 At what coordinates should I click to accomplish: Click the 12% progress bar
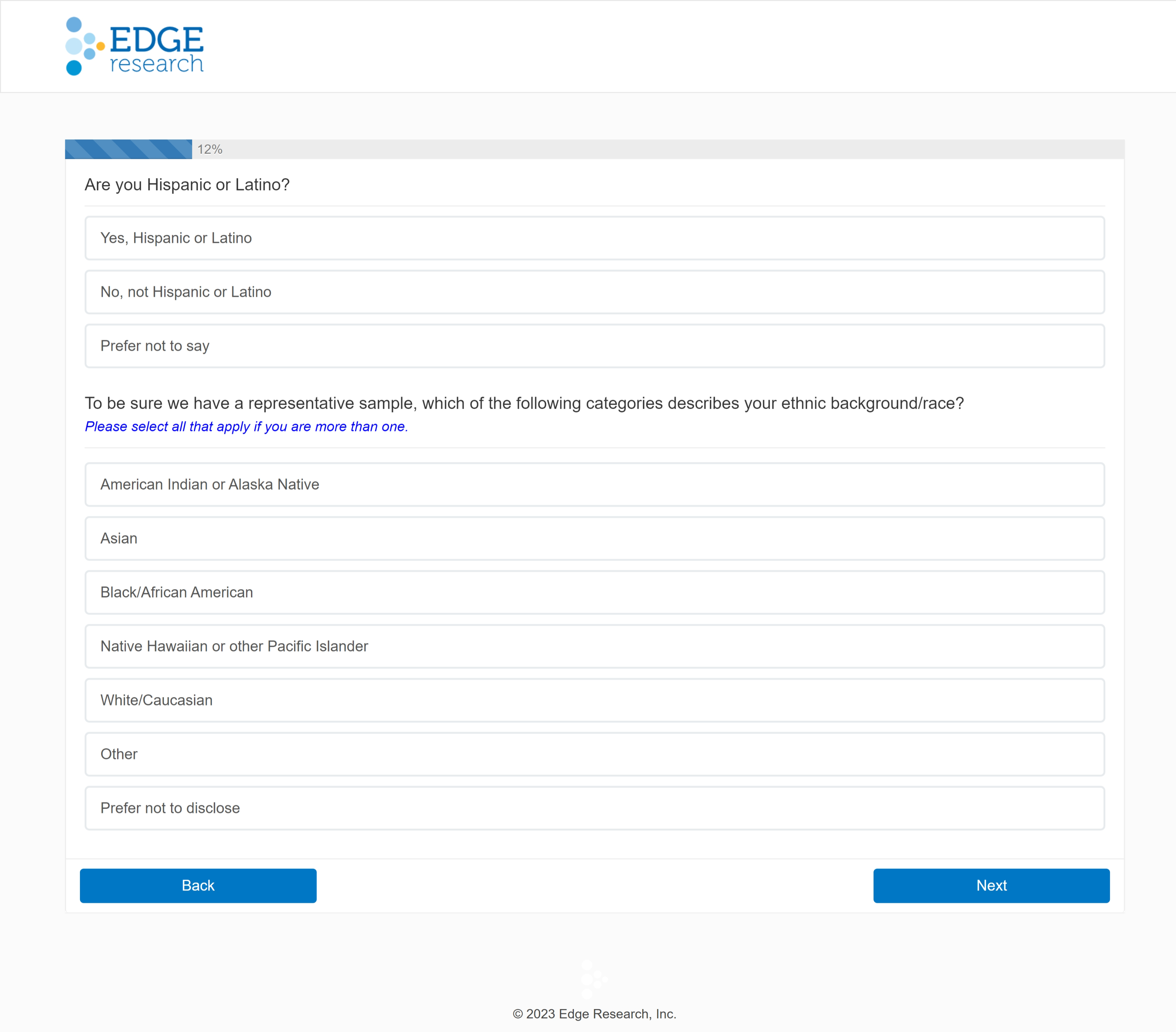pyautogui.click(x=128, y=150)
